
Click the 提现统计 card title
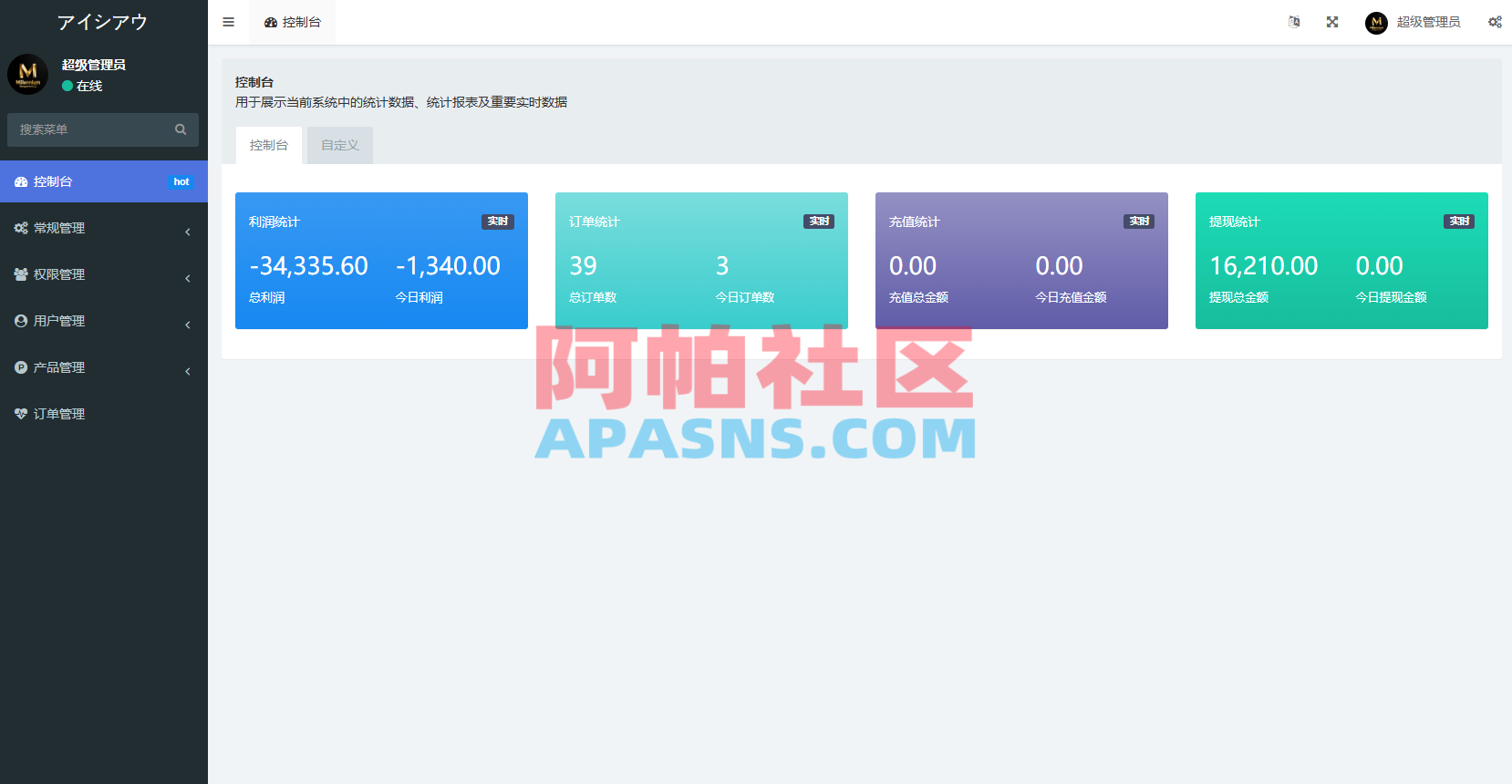coord(1234,222)
